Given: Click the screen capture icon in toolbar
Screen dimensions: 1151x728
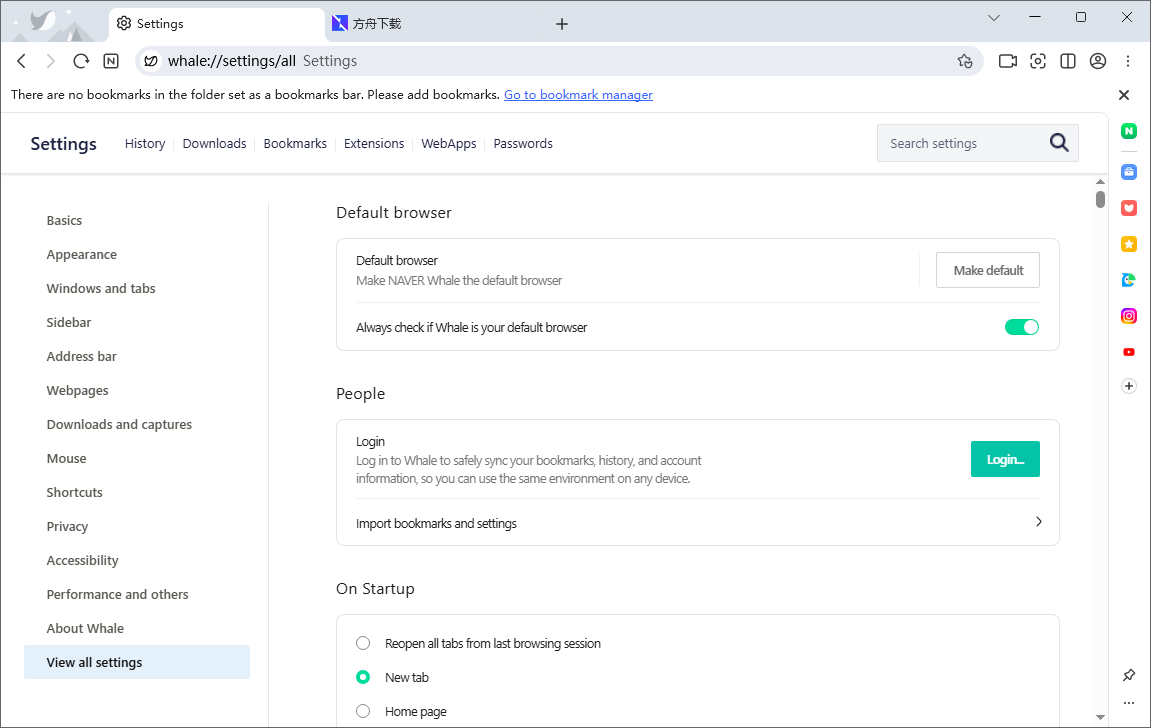Looking at the screenshot, I should click(x=1038, y=61).
